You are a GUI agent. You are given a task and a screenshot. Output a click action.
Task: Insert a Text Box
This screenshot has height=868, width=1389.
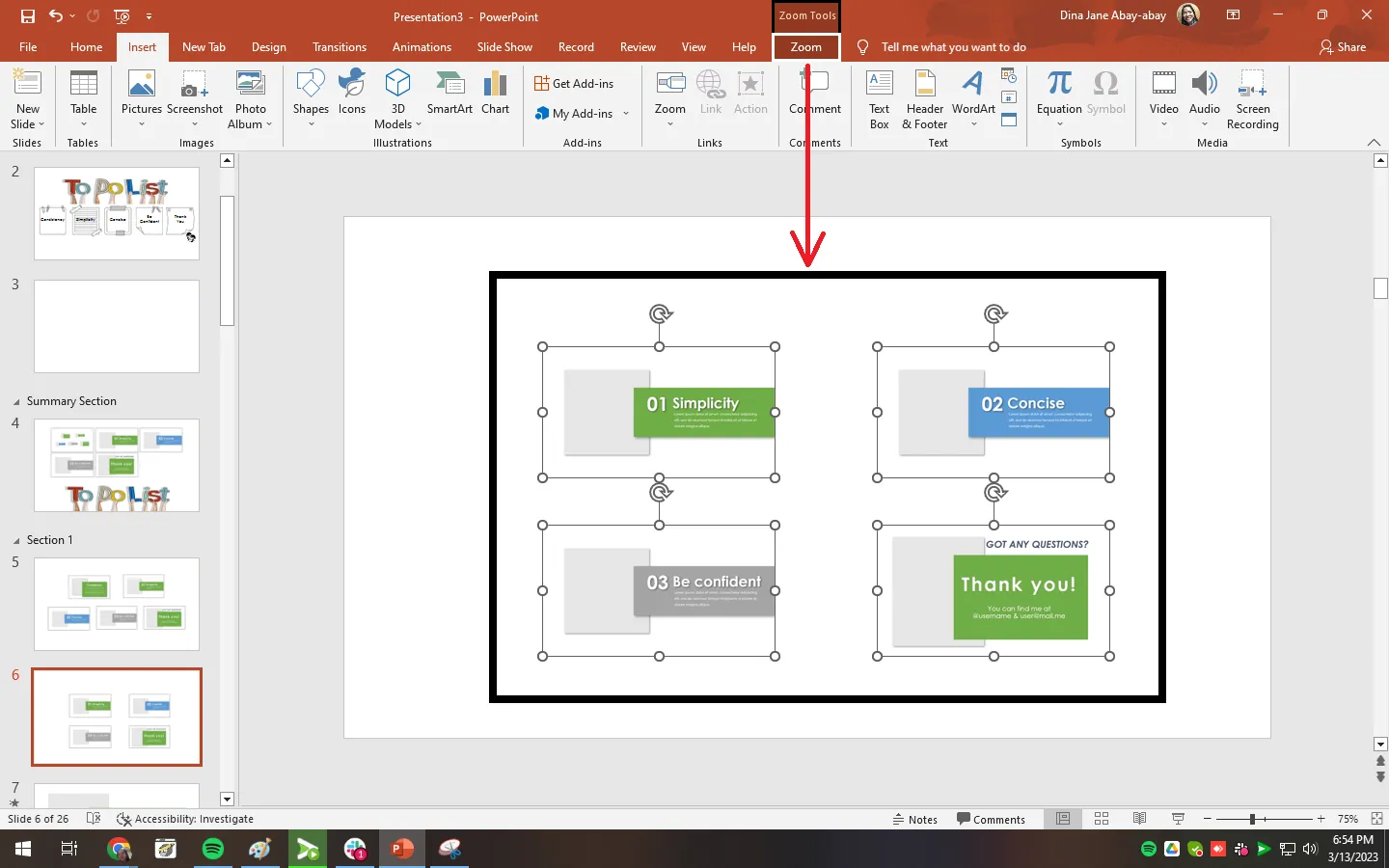coord(879,98)
